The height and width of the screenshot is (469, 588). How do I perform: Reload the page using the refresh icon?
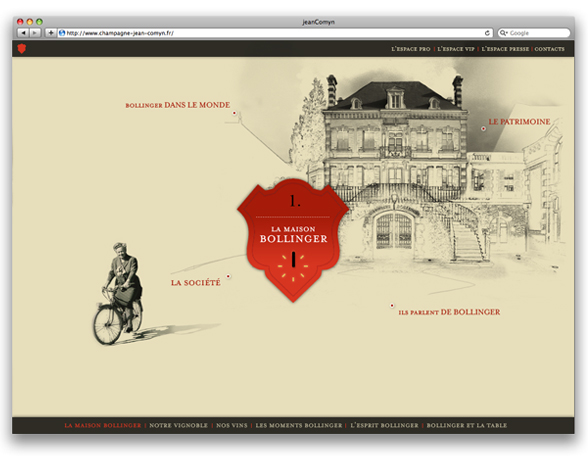[487, 33]
